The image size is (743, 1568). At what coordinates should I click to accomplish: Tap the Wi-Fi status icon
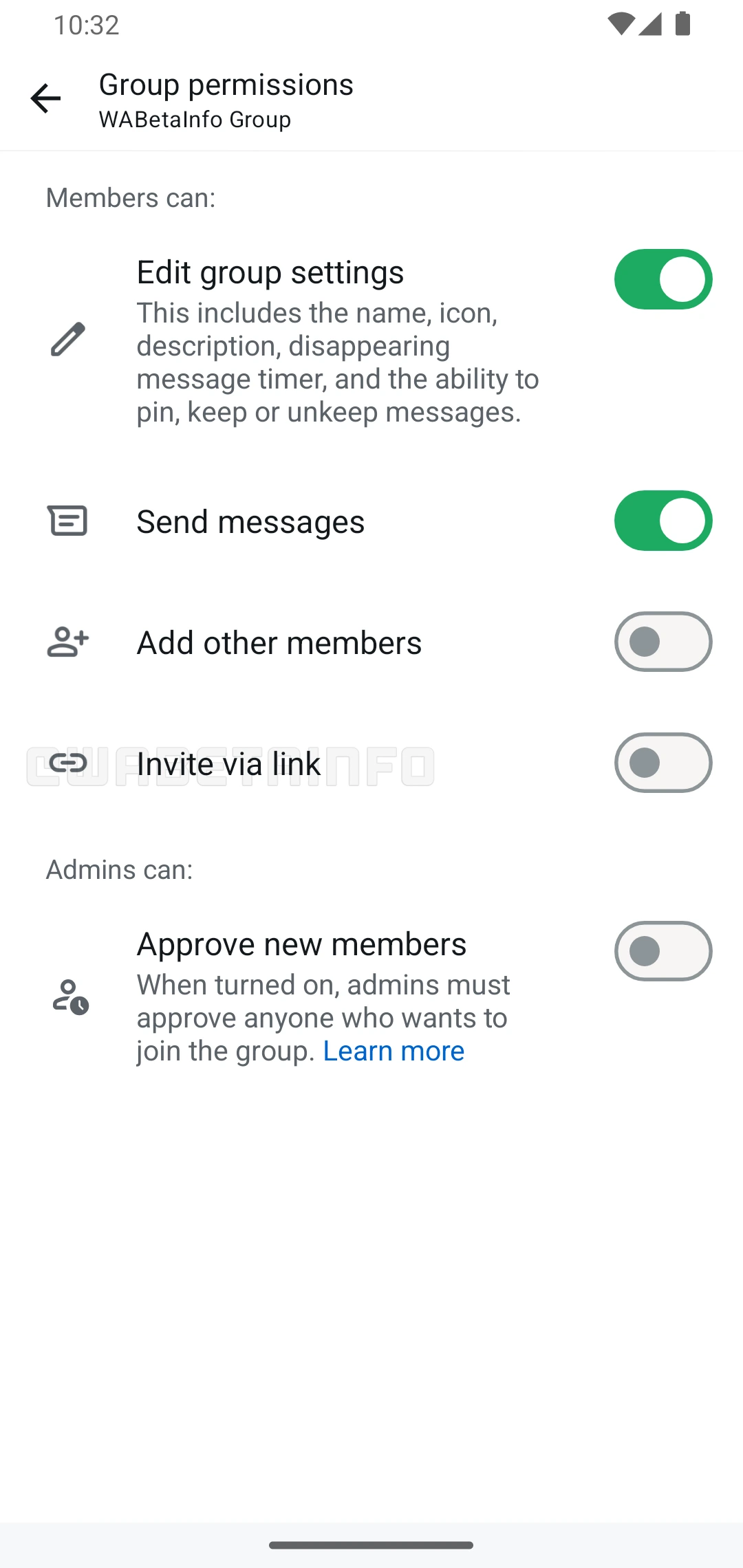pos(621,24)
